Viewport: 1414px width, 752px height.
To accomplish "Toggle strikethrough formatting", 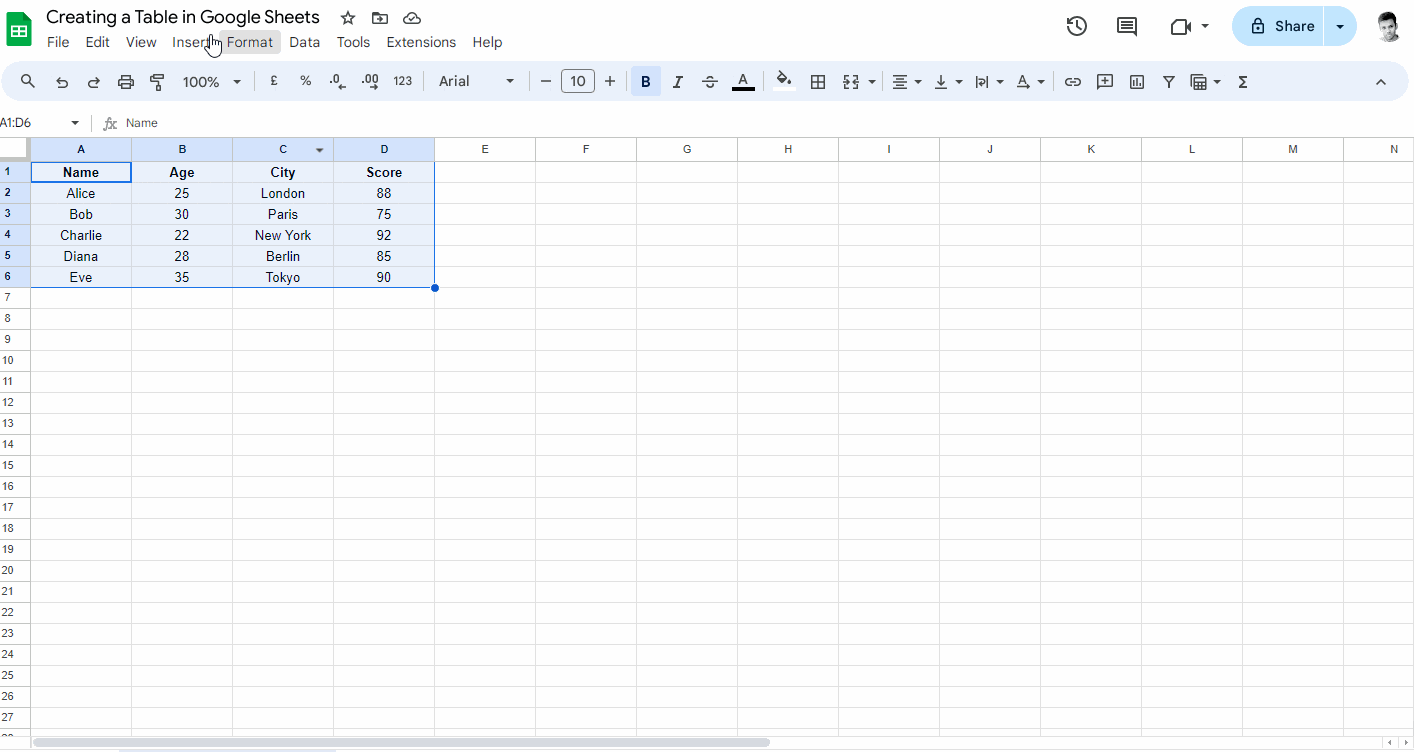I will pos(710,81).
